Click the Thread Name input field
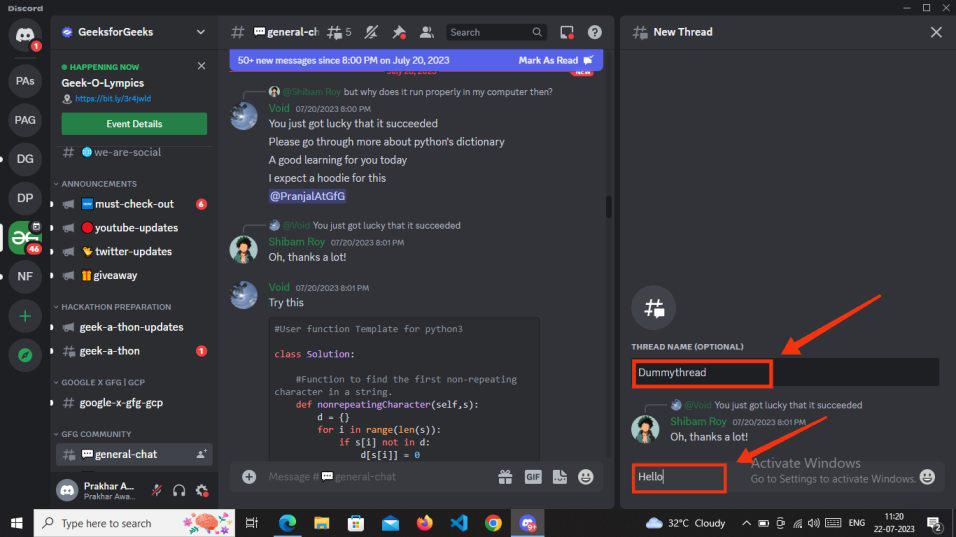956x537 pixels. [785, 372]
